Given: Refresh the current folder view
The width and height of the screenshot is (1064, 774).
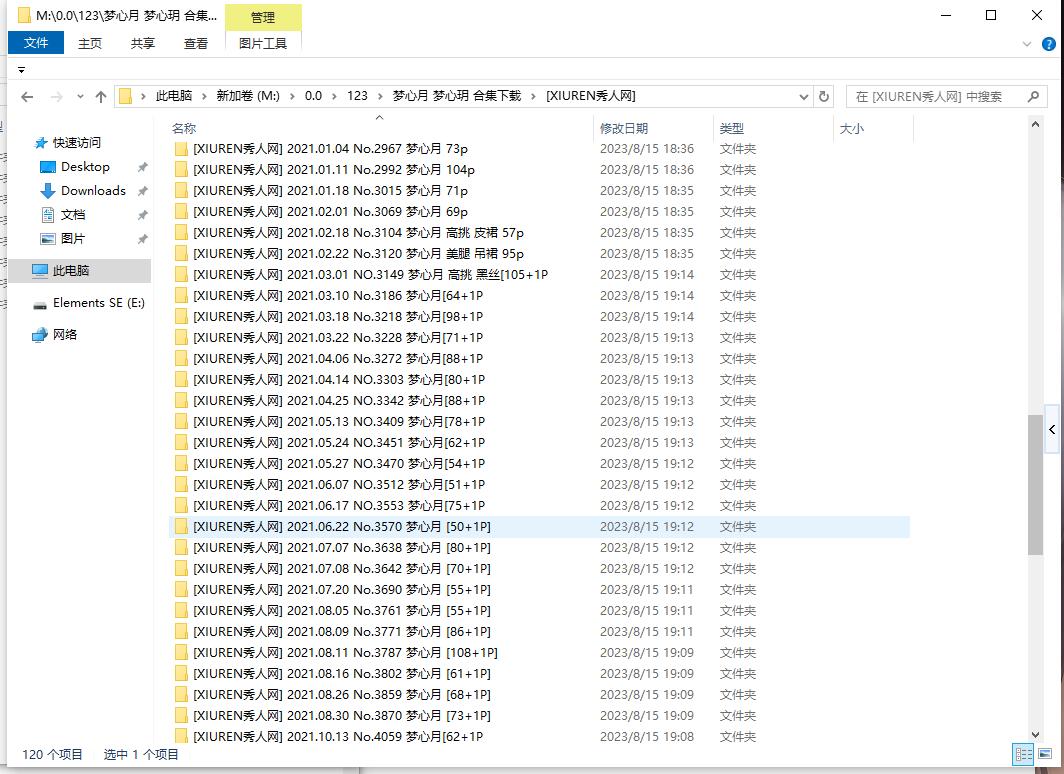Looking at the screenshot, I should (x=824, y=97).
